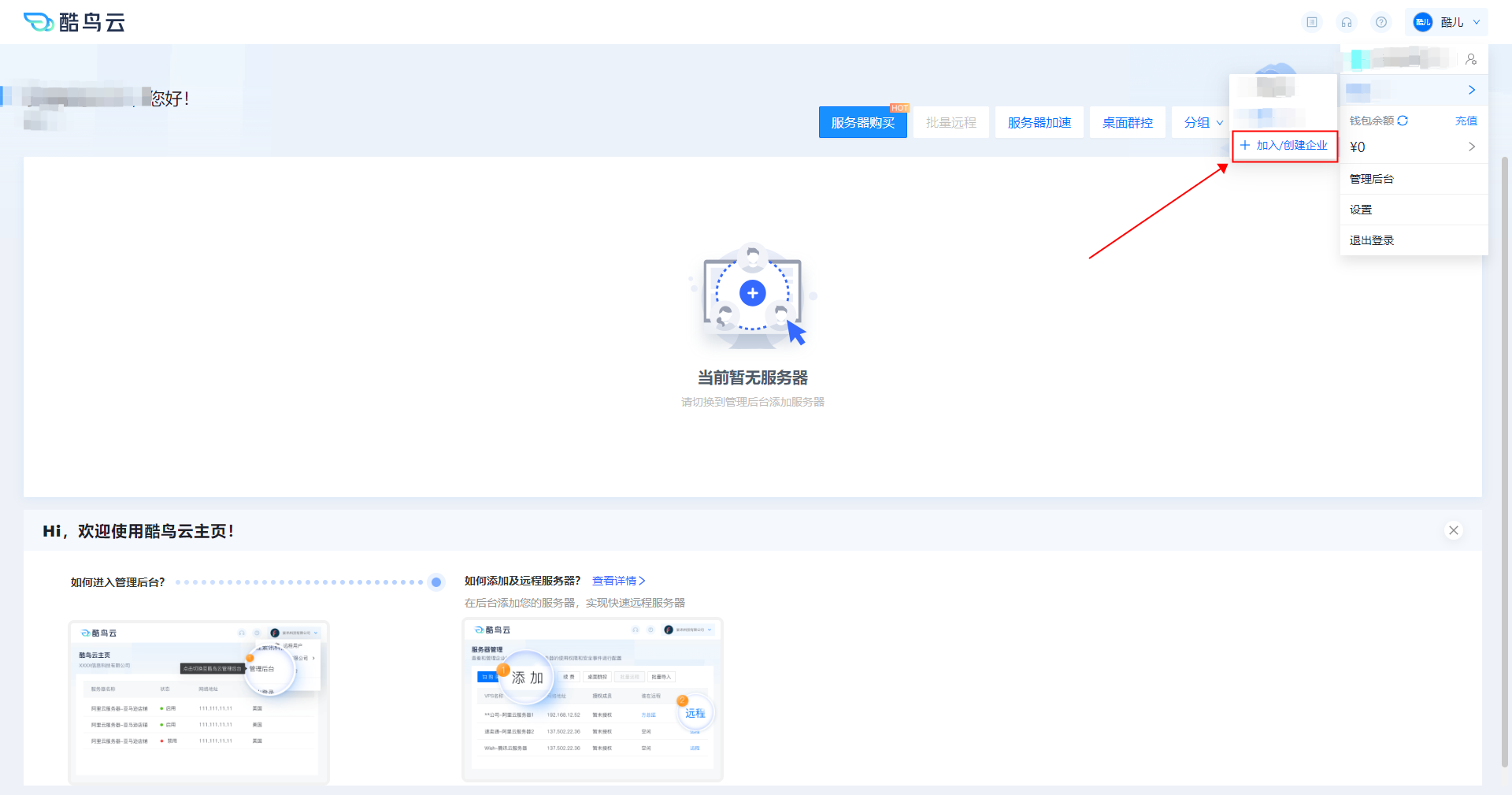Click the 当前暂无服务器 heading
Screen dimensions: 1512x795
pos(753,377)
